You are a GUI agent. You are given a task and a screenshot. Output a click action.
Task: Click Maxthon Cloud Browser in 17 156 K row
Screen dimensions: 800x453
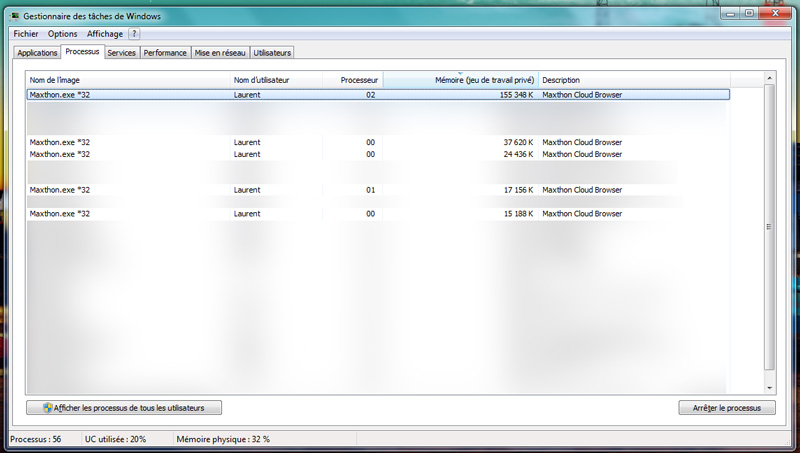[x=582, y=190]
